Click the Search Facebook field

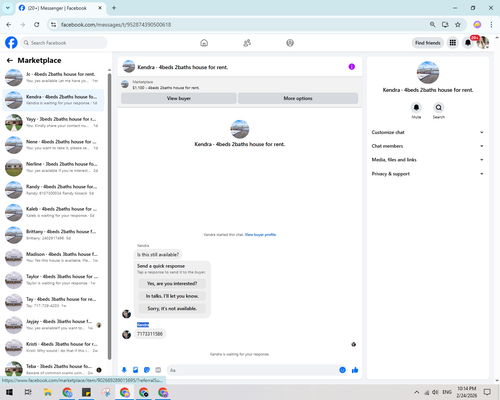pyautogui.click(x=64, y=43)
